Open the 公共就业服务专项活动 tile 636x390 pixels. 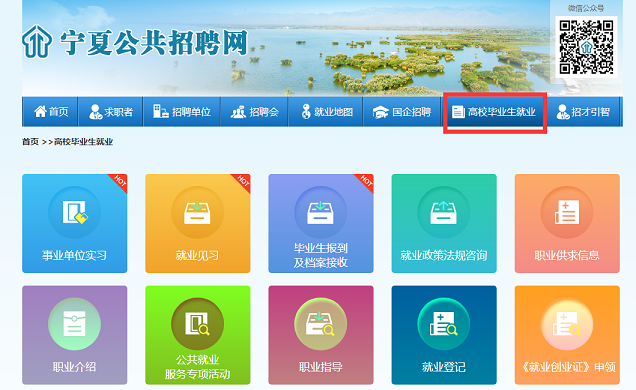[198, 335]
